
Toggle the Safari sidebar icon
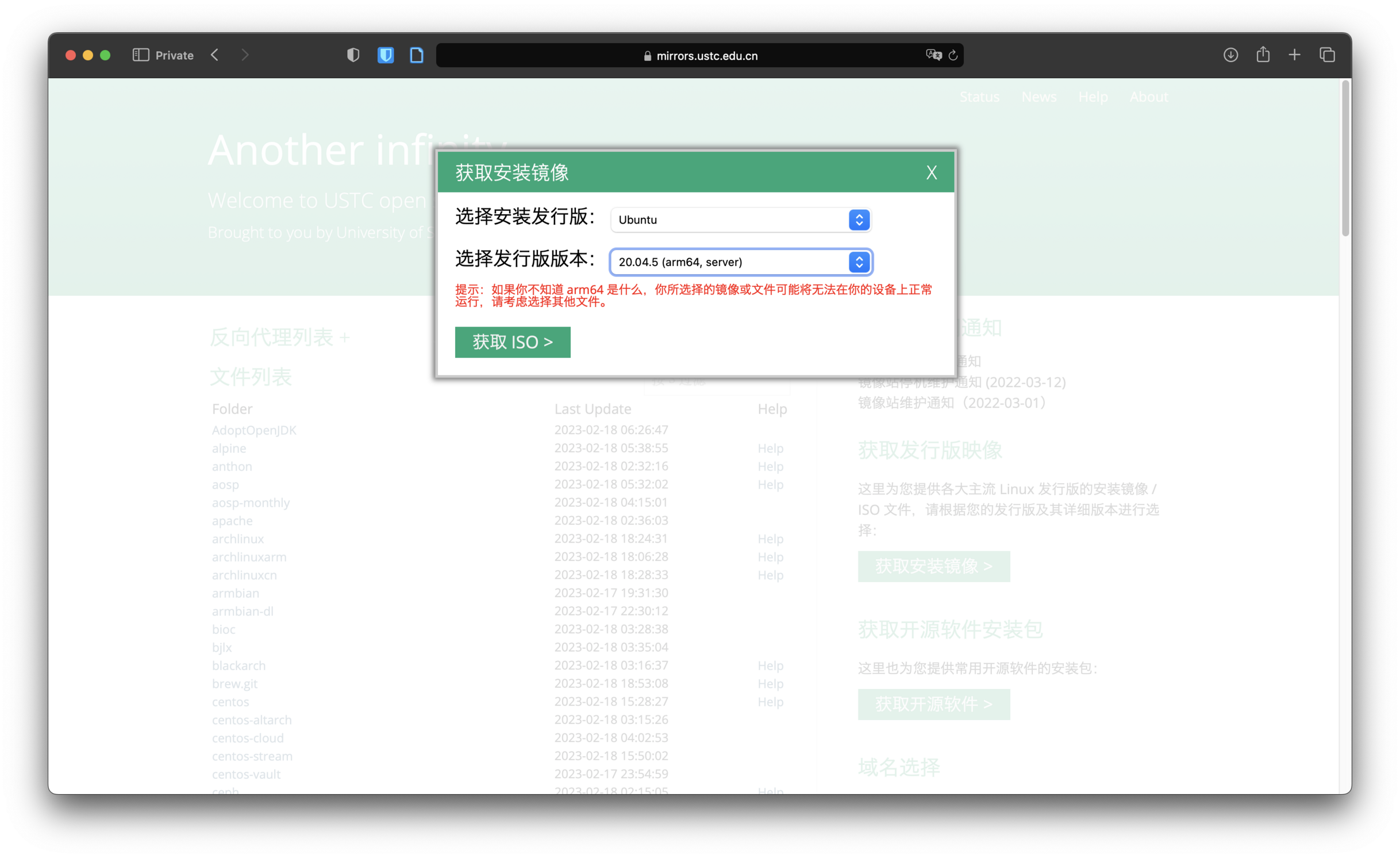[x=141, y=55]
